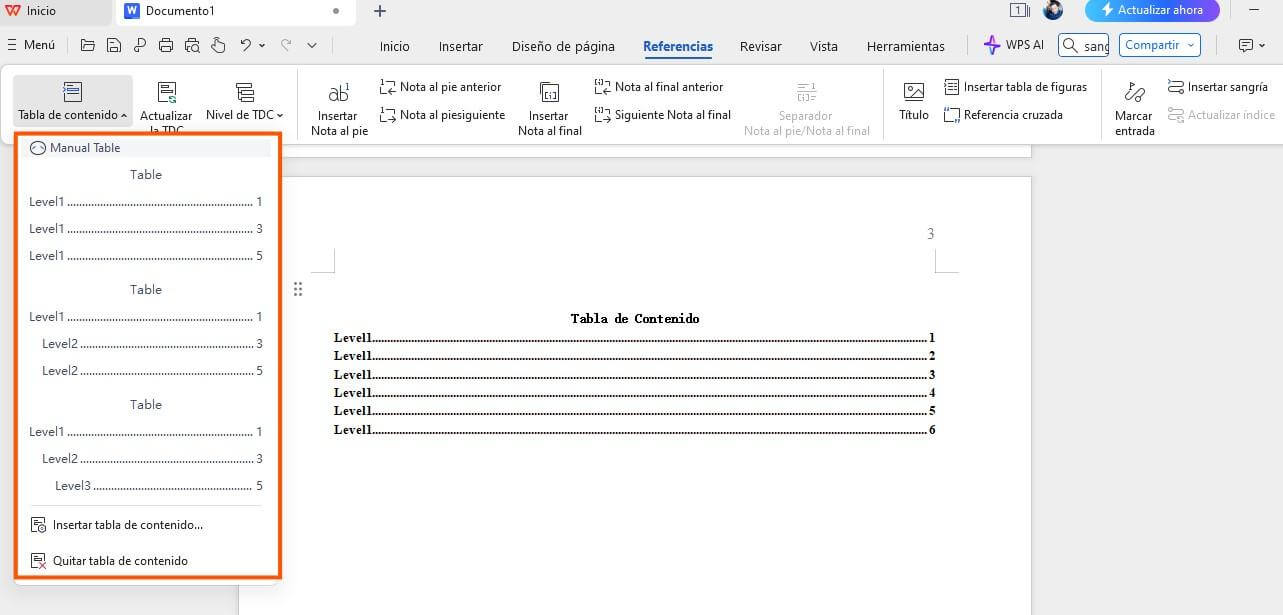
Task: Insert a caption using the Título icon
Action: point(912,100)
